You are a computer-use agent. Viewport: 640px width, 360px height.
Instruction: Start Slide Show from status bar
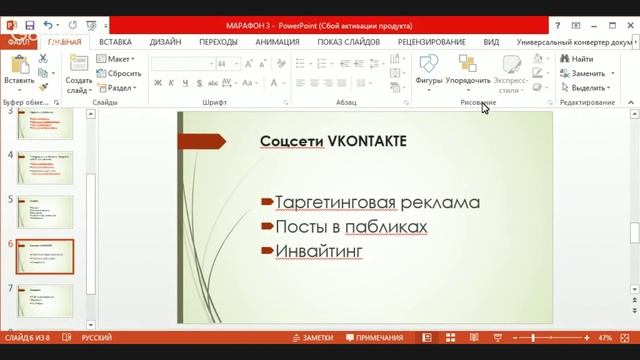coord(498,338)
